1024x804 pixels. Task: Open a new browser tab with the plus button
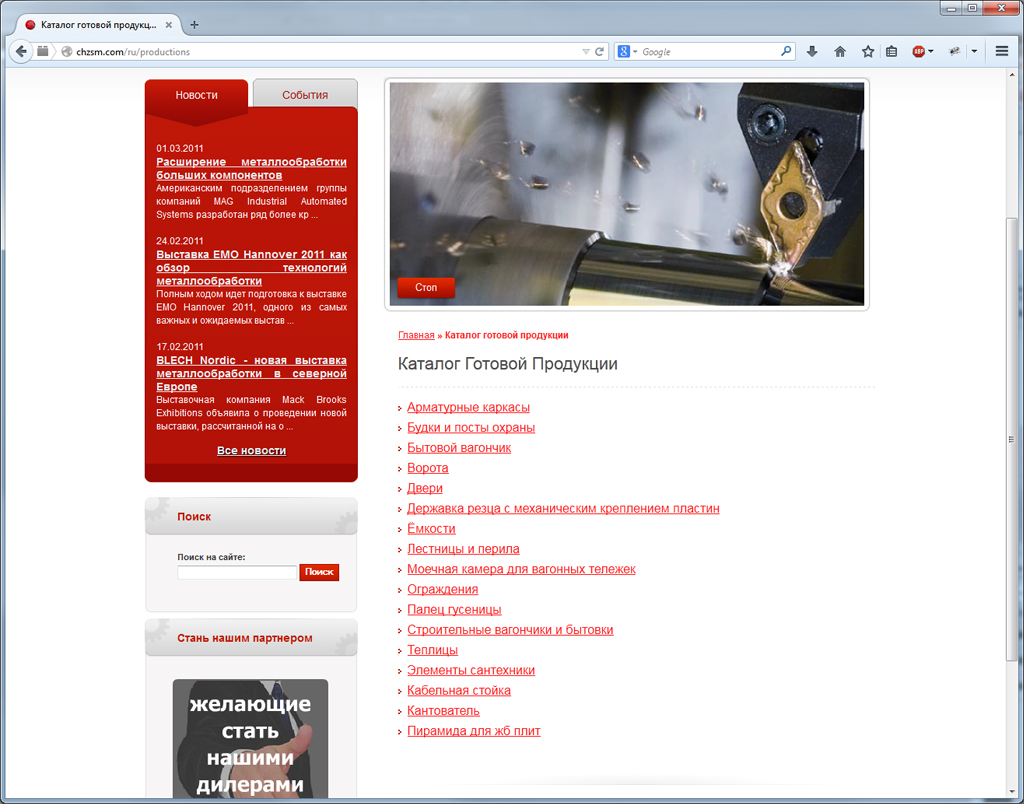194,24
